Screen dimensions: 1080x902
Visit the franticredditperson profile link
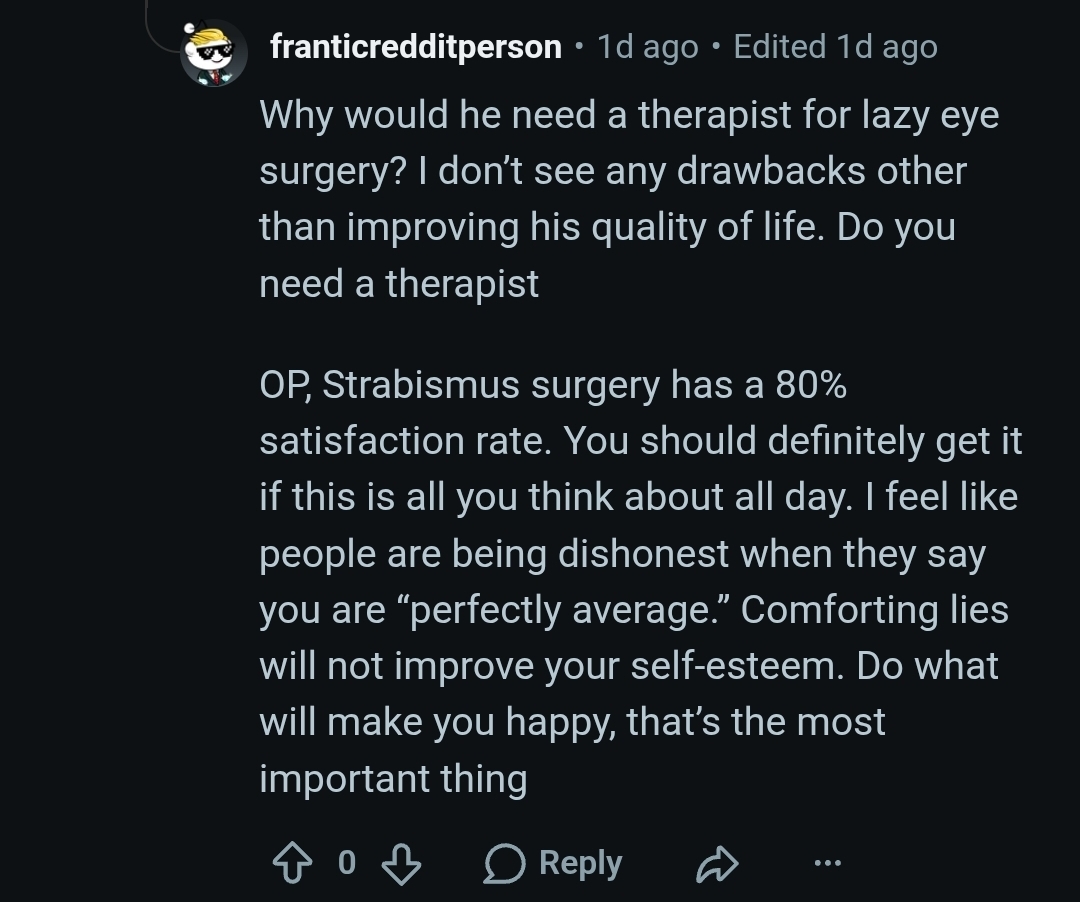point(416,47)
